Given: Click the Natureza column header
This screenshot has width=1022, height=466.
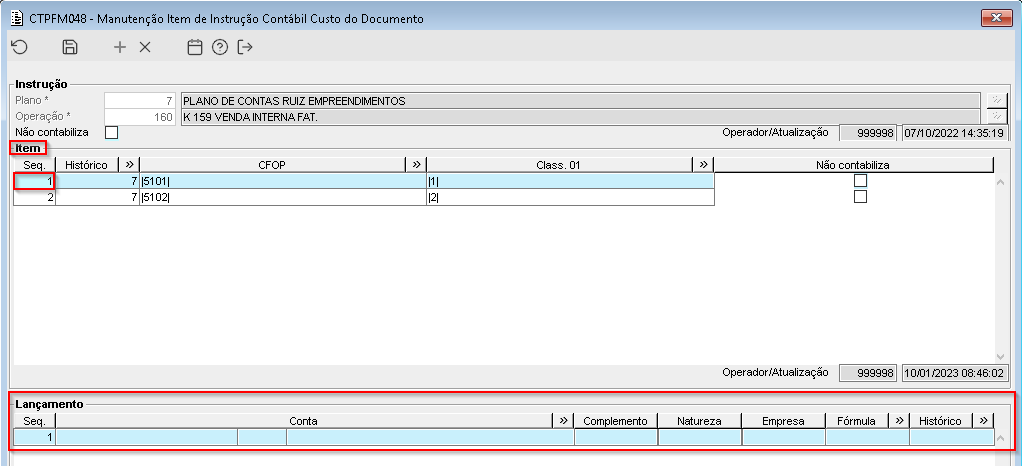Looking at the screenshot, I should (x=699, y=421).
